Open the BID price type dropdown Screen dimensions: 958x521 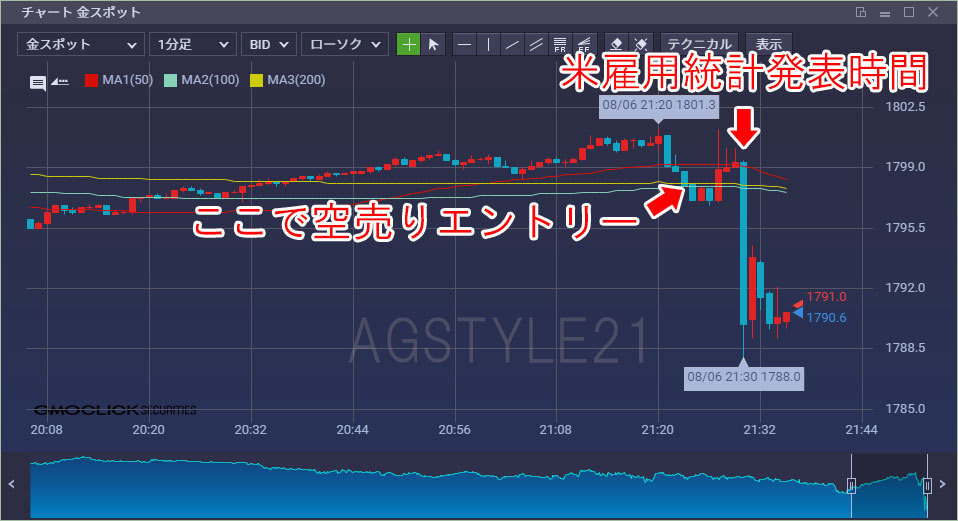pyautogui.click(x=269, y=44)
